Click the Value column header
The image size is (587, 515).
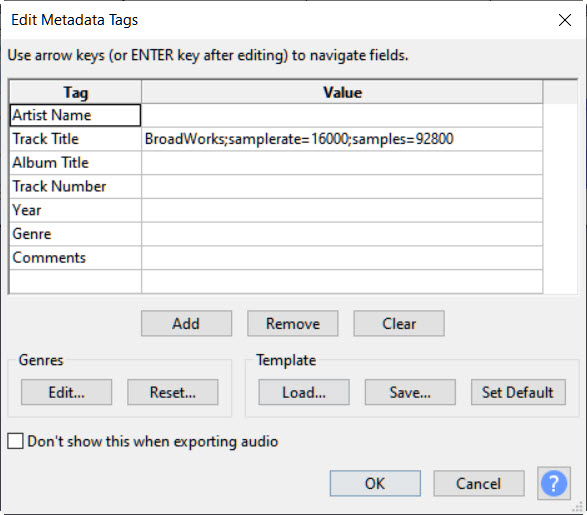click(x=342, y=92)
